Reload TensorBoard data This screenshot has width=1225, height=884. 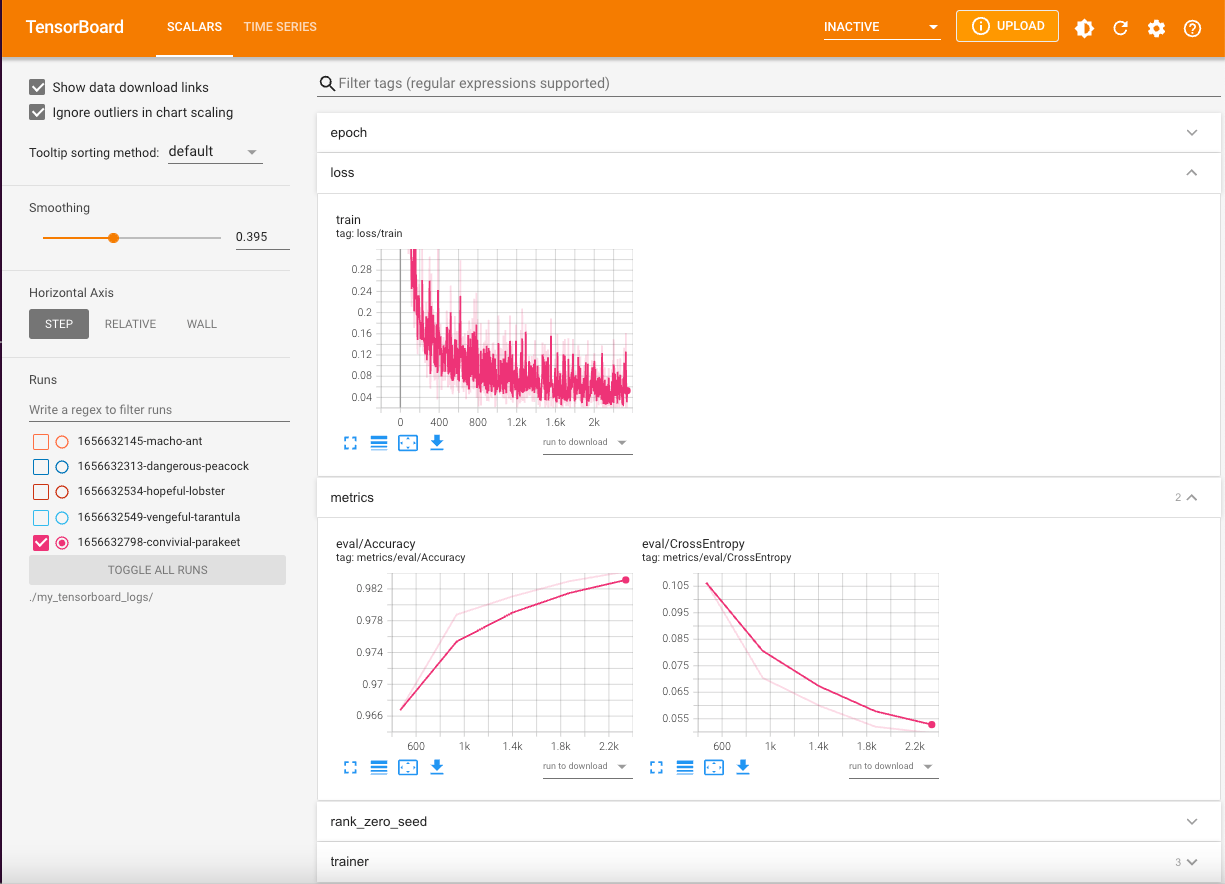(x=1120, y=28)
